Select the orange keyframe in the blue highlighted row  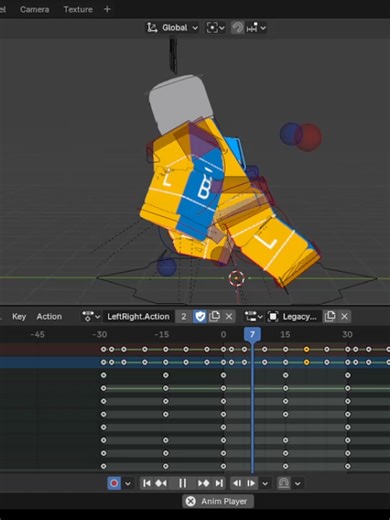click(x=306, y=362)
